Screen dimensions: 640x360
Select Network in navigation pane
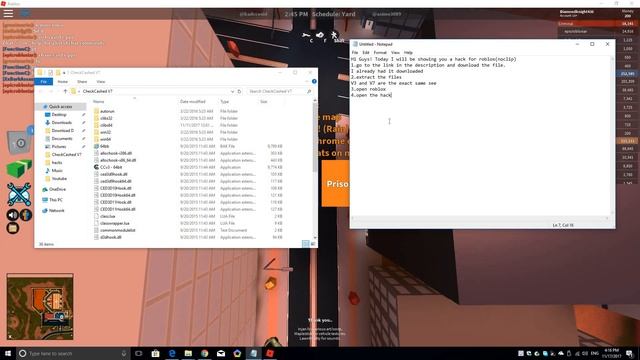(x=57, y=211)
